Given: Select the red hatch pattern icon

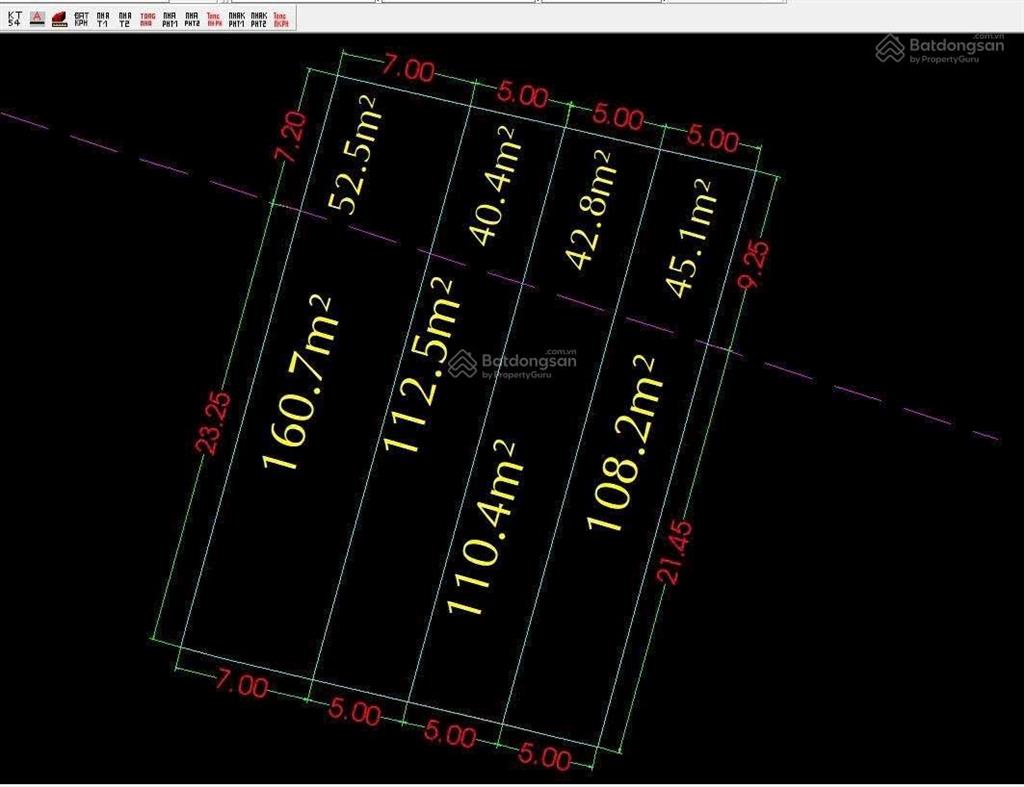Looking at the screenshot, I should click(58, 15).
